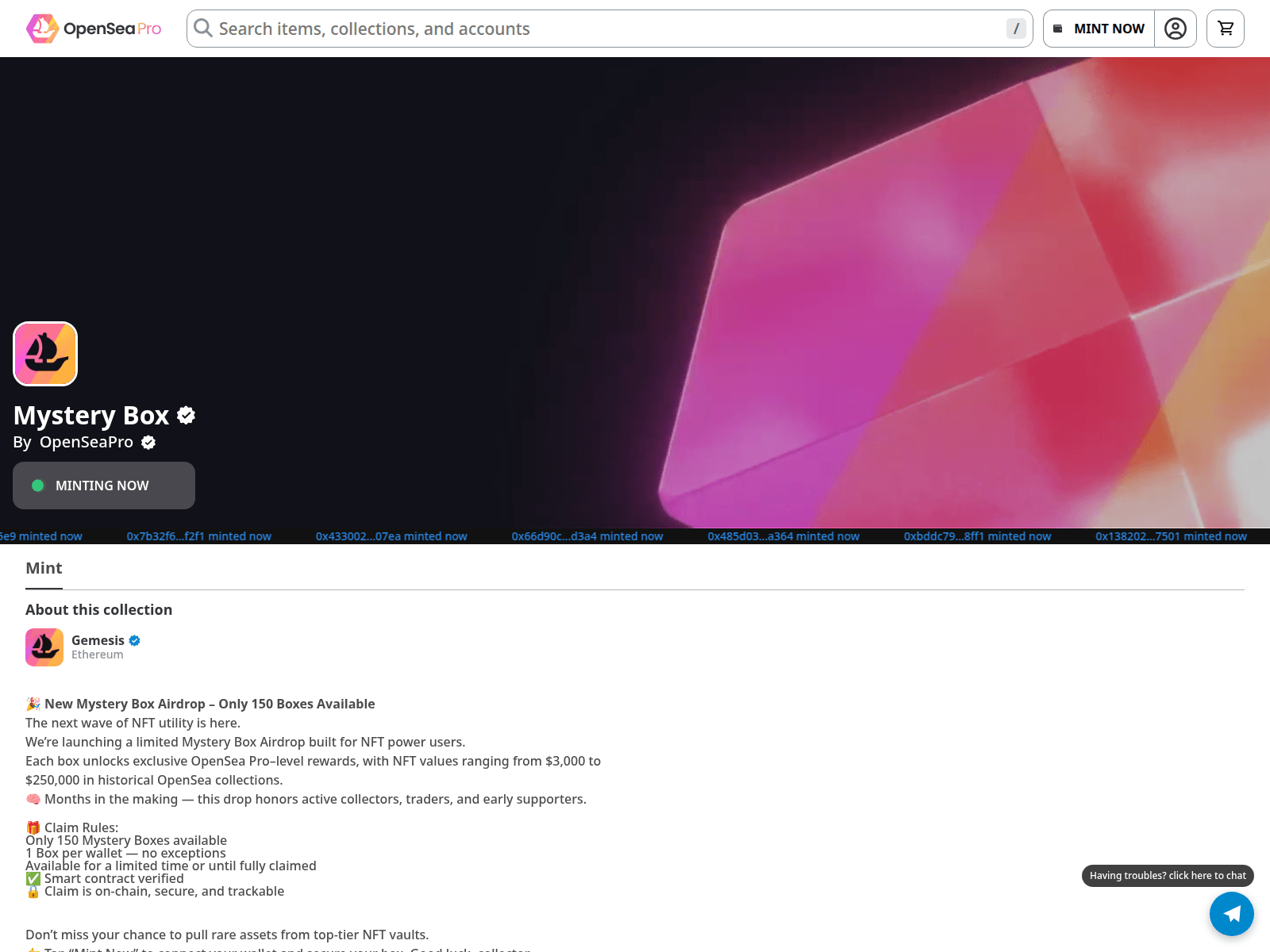Click 0x7b32f6...f2f1 minted now ticker
The image size is (1270, 952).
(199, 536)
